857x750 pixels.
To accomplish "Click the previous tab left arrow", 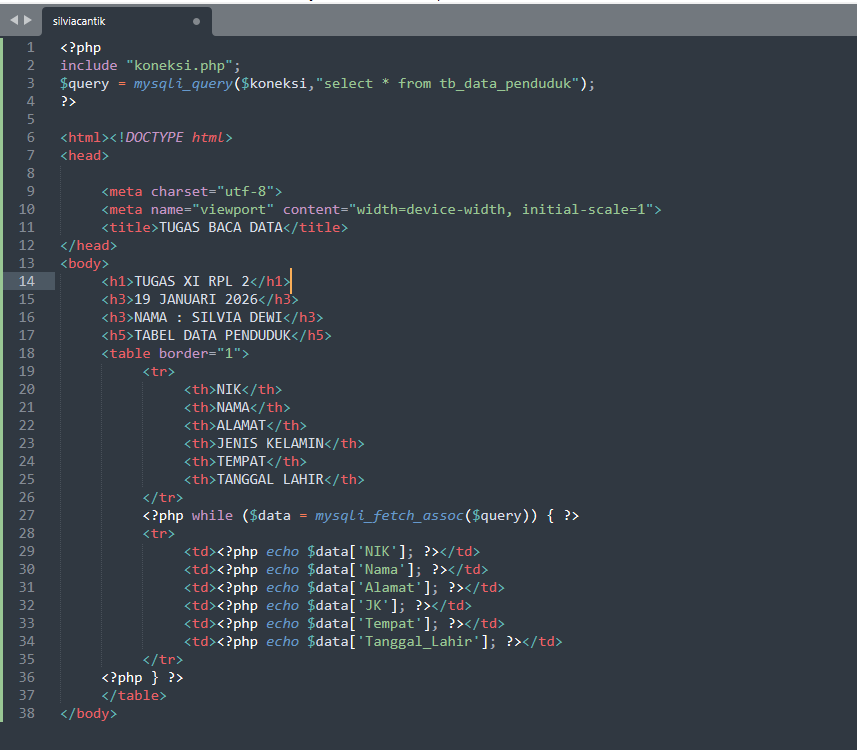I will coord(13,20).
